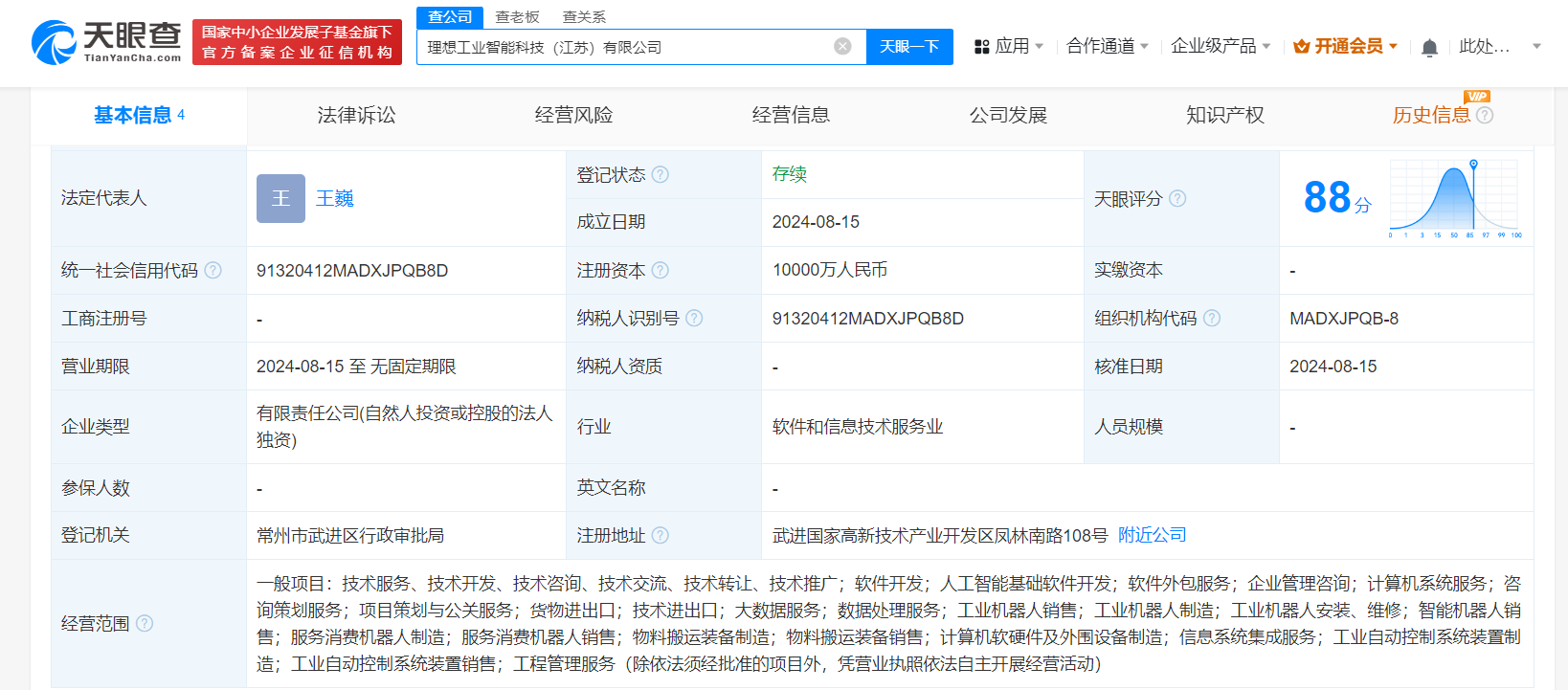1568x690 pixels.
Task: Click the 存续 registration status text
Action: pyautogui.click(x=790, y=174)
